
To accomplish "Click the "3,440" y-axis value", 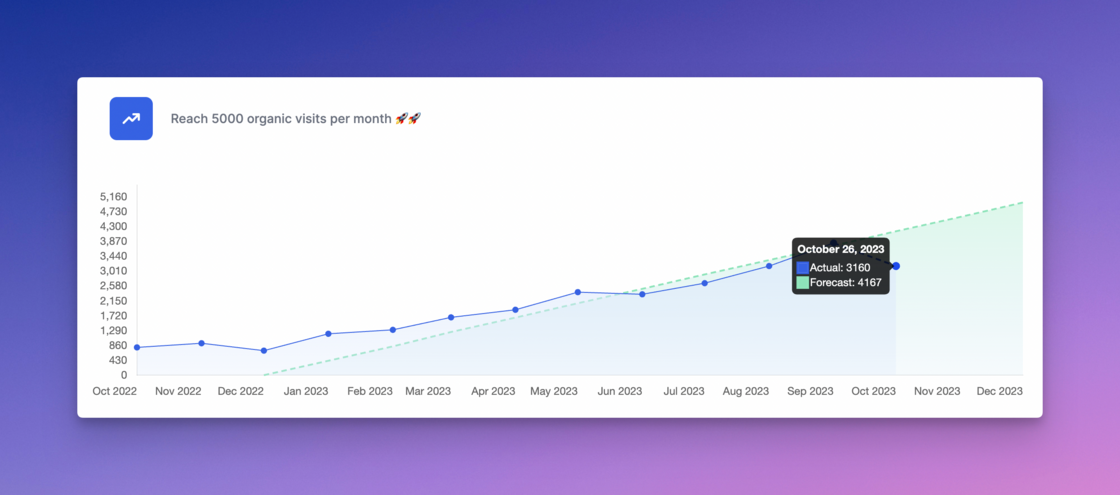I will pyautogui.click(x=114, y=256).
